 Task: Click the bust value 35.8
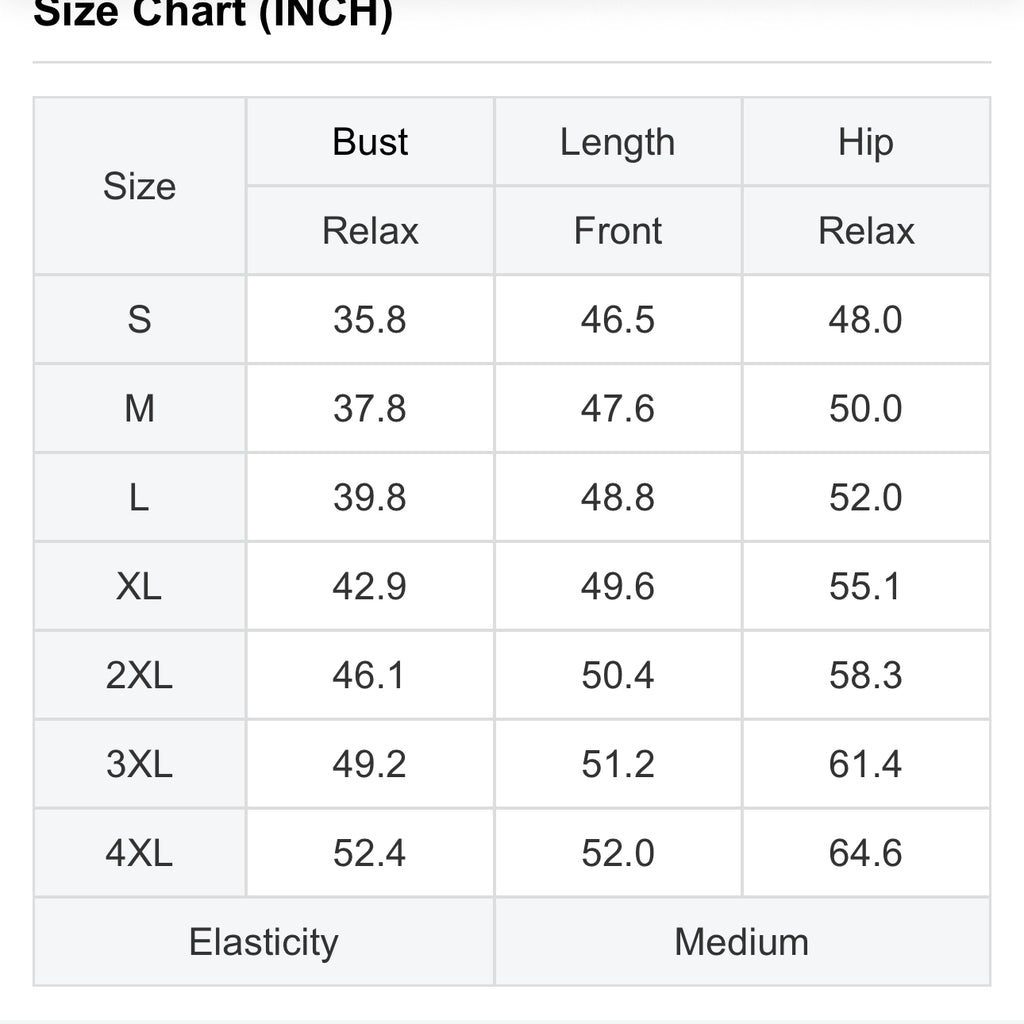point(370,319)
